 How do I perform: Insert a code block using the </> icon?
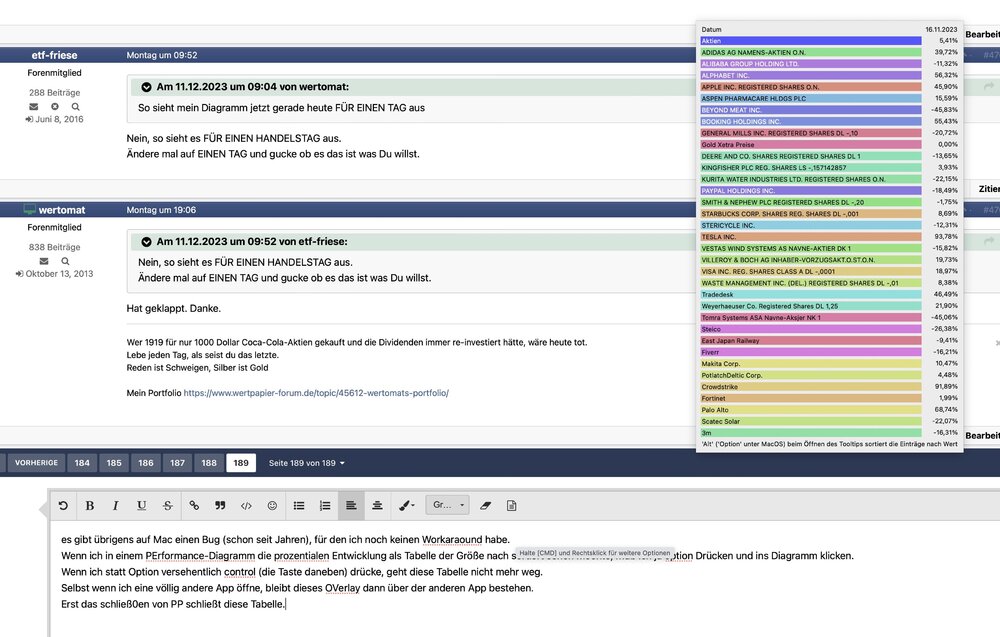pos(246,506)
